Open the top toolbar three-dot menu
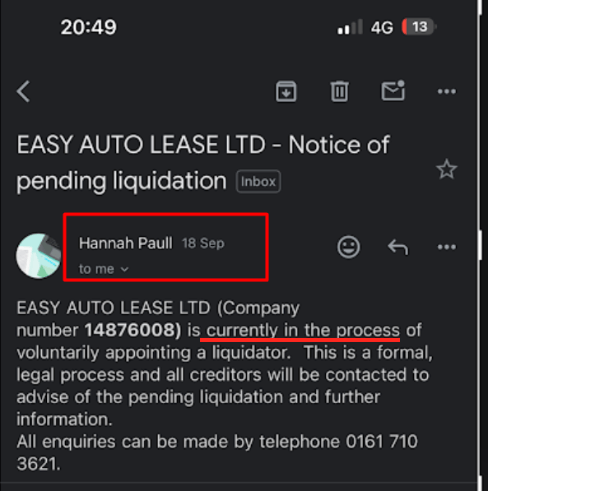Screen dimensions: 600x500 click(447, 91)
